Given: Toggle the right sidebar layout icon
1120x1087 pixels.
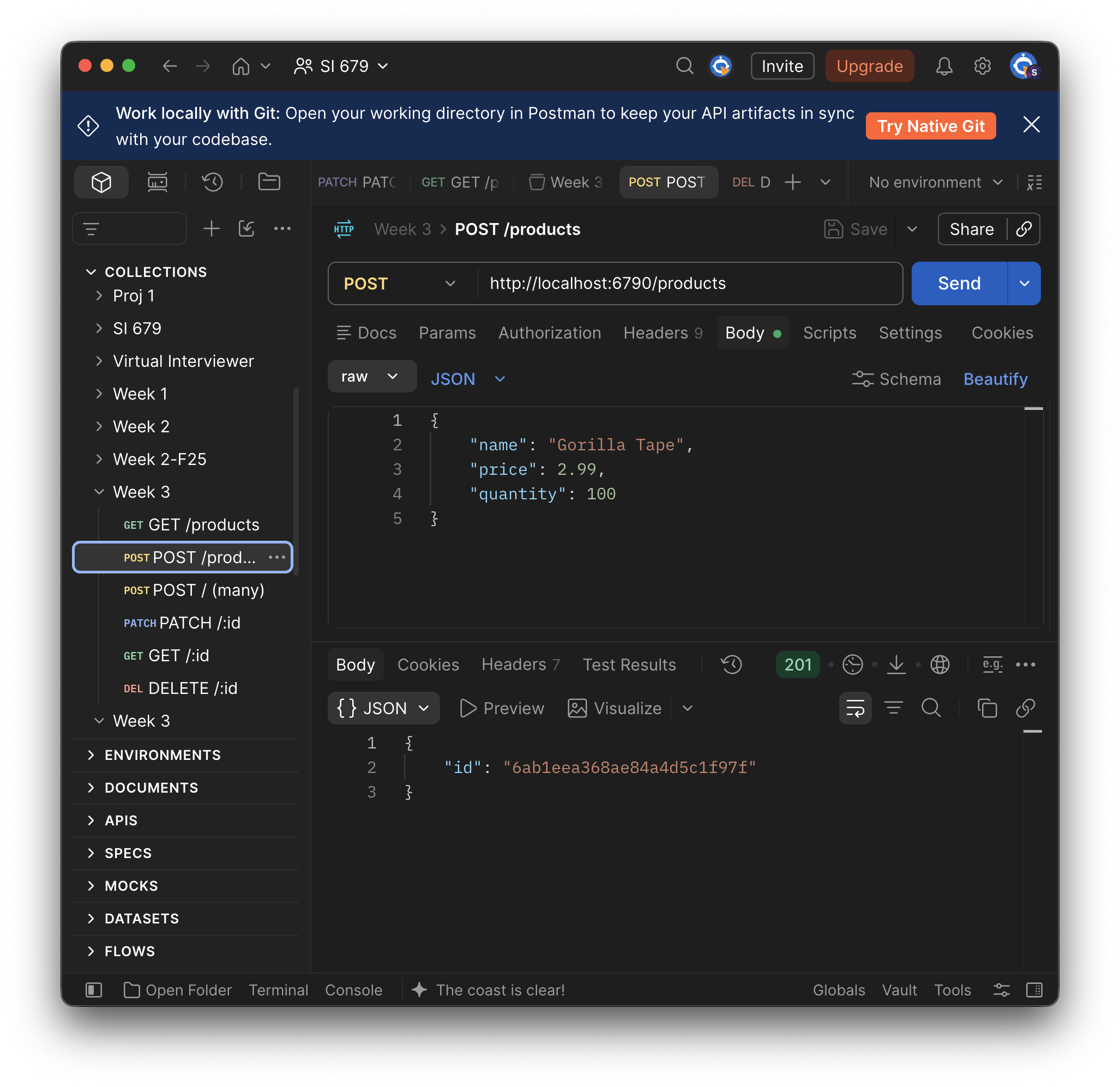Looking at the screenshot, I should [1034, 989].
